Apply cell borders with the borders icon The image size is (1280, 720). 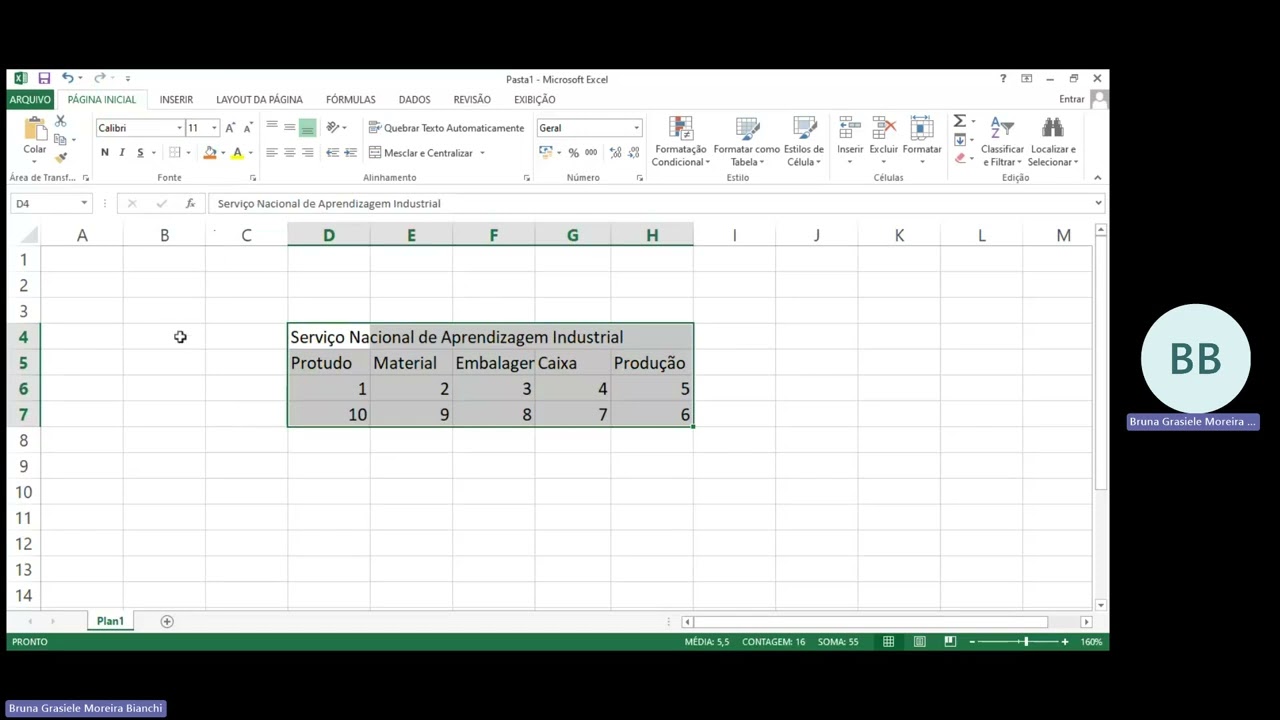[174, 153]
